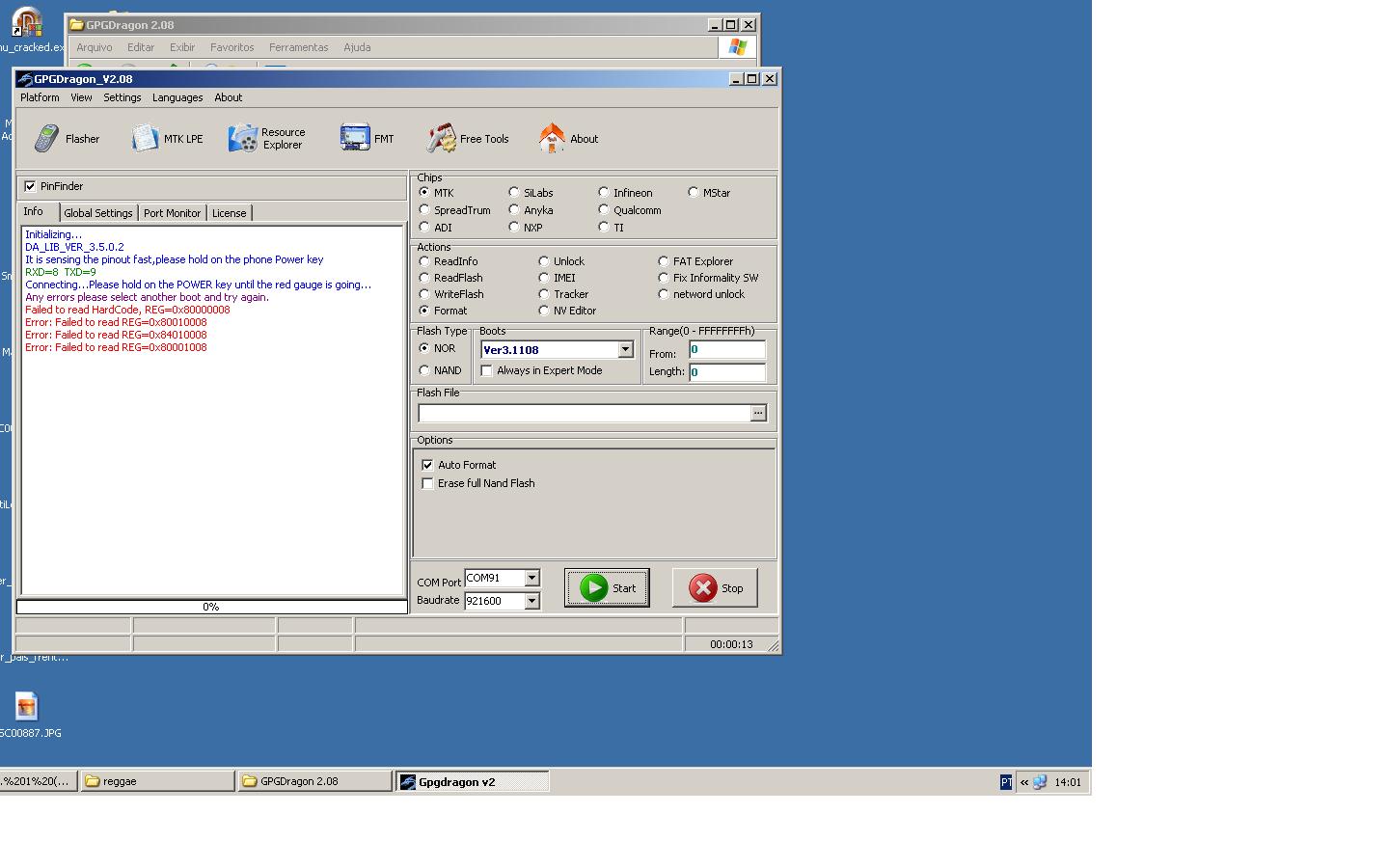Click the 0% progress bar
The width and height of the screenshot is (1389, 868).
[x=212, y=607]
